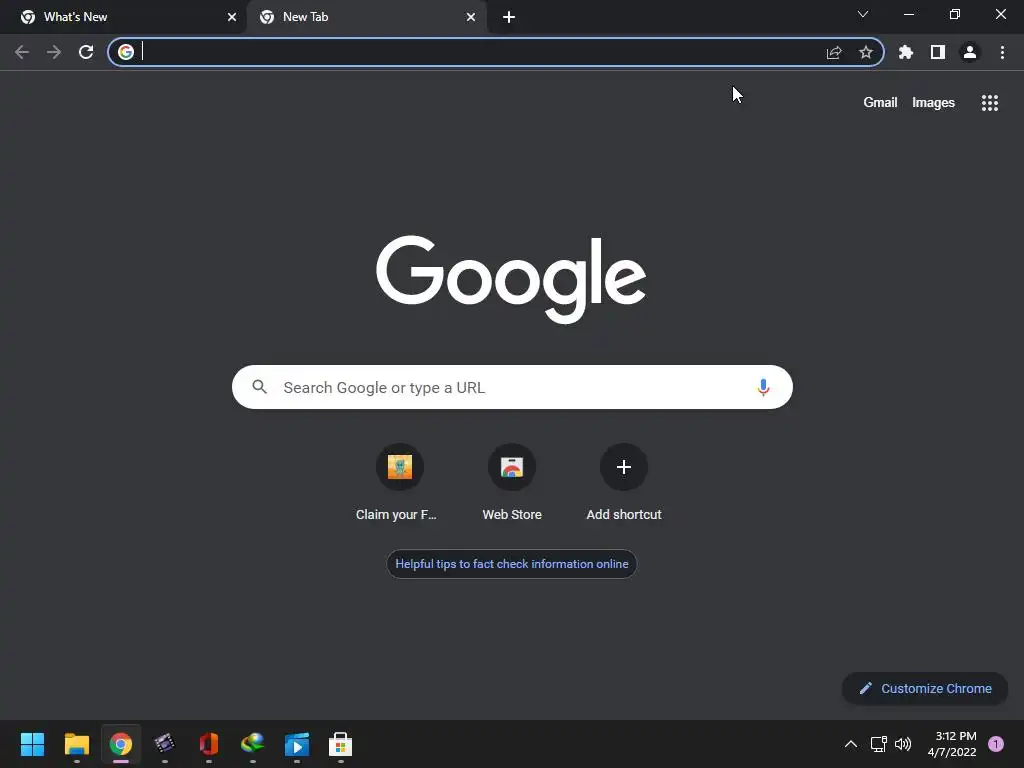Viewport: 1024px width, 768px height.
Task: Bookmark this tab with star icon
Action: tap(866, 52)
